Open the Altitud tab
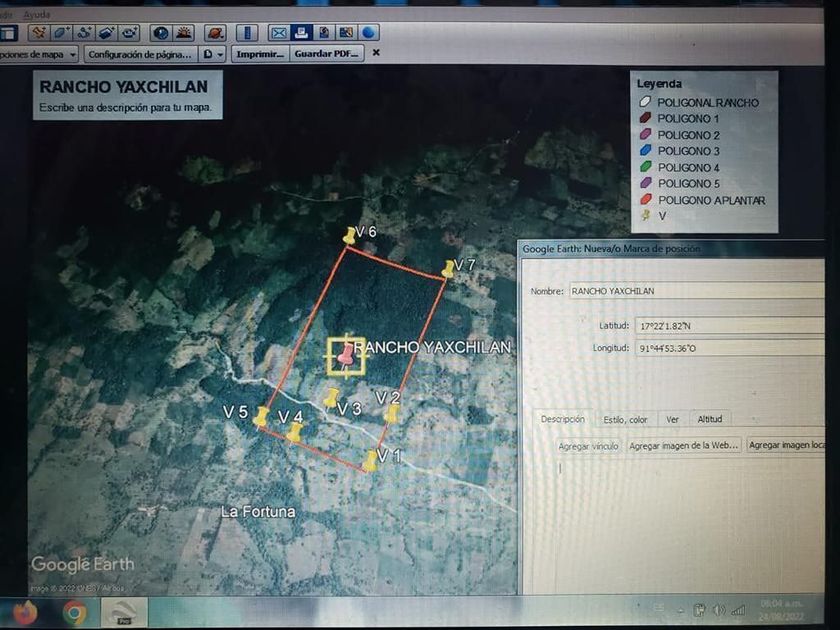Screen dimensions: 840x630 (709, 419)
